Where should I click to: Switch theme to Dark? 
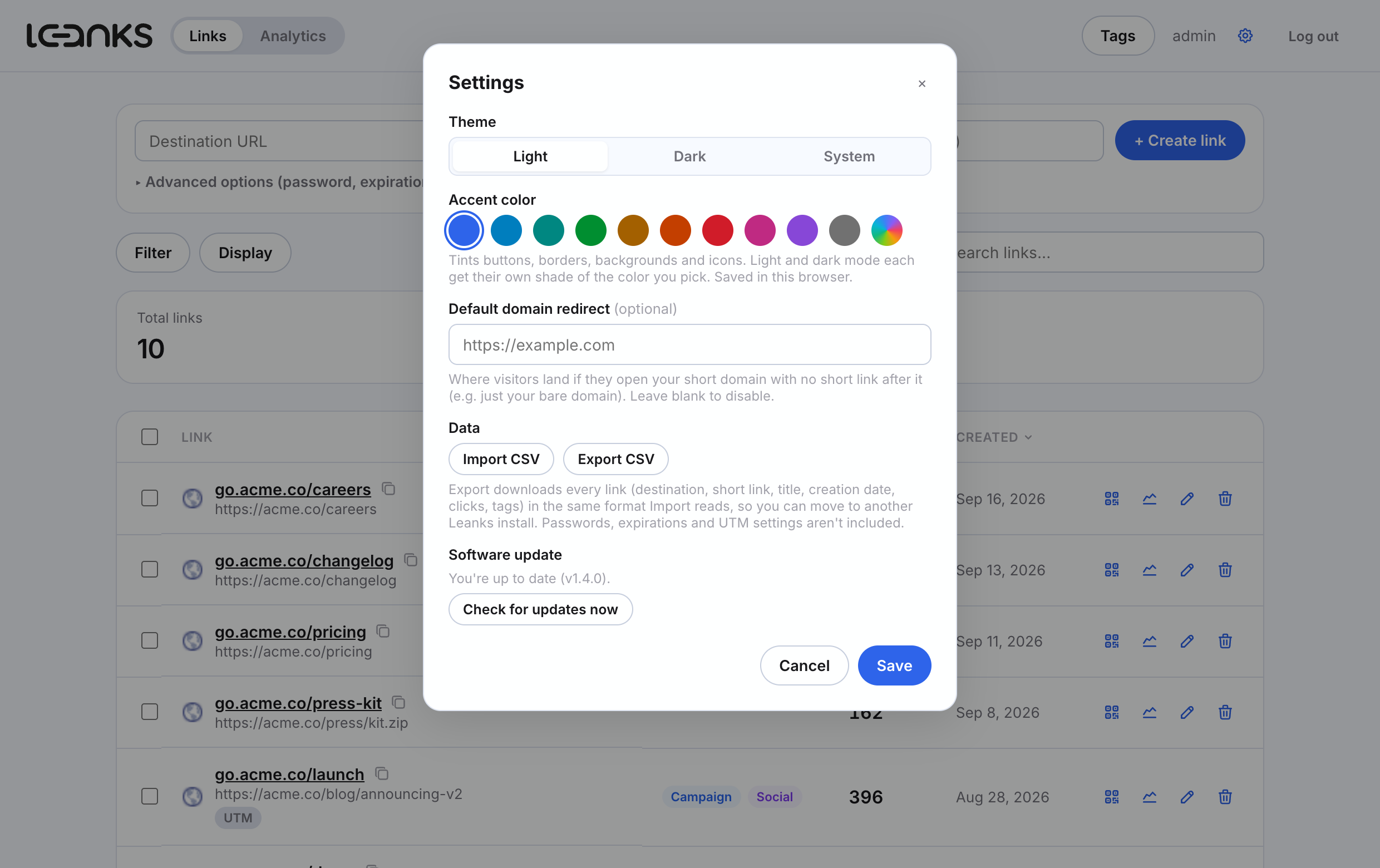click(x=689, y=156)
